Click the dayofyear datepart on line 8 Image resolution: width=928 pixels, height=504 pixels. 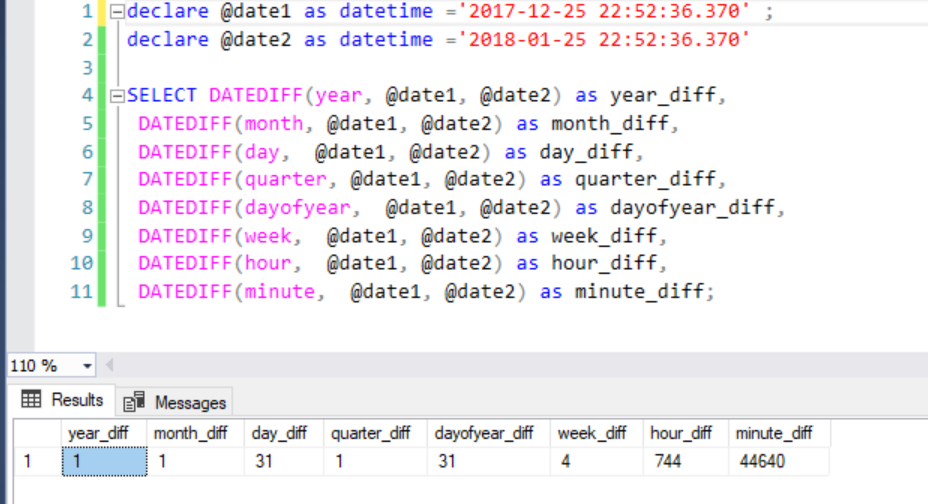(x=298, y=208)
